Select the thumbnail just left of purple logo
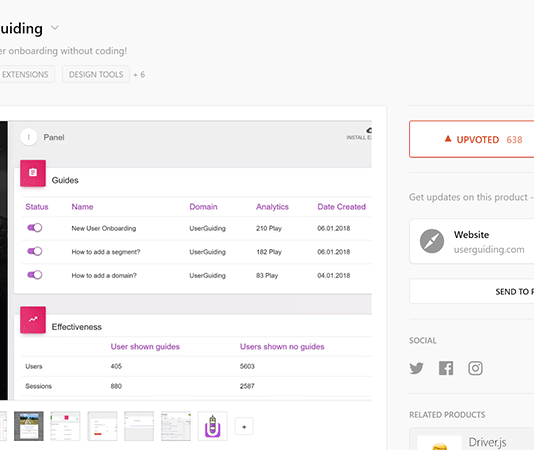Screen dimensions: 534x450 (176, 426)
